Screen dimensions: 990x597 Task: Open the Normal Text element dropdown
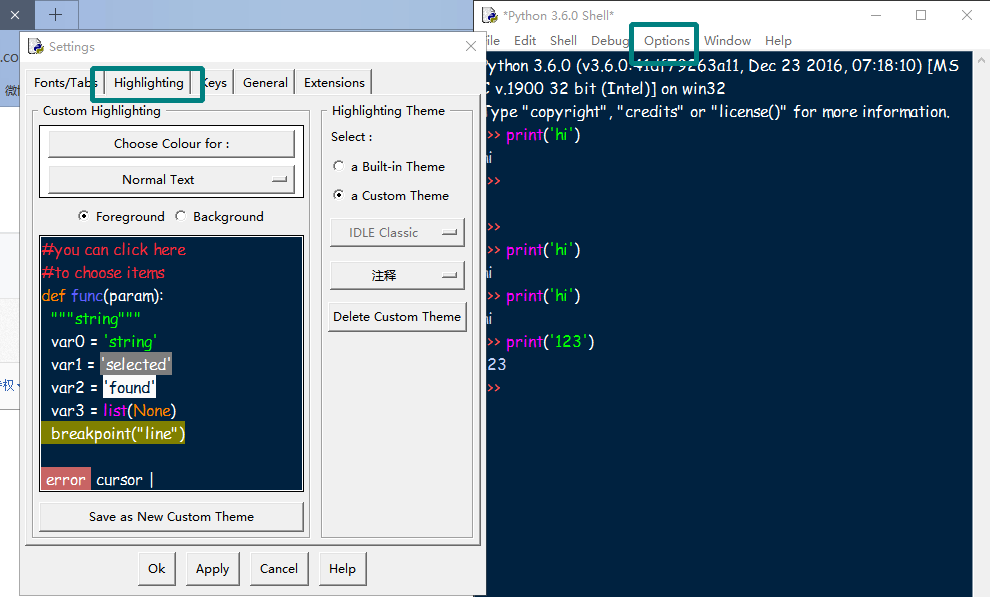[x=171, y=179]
